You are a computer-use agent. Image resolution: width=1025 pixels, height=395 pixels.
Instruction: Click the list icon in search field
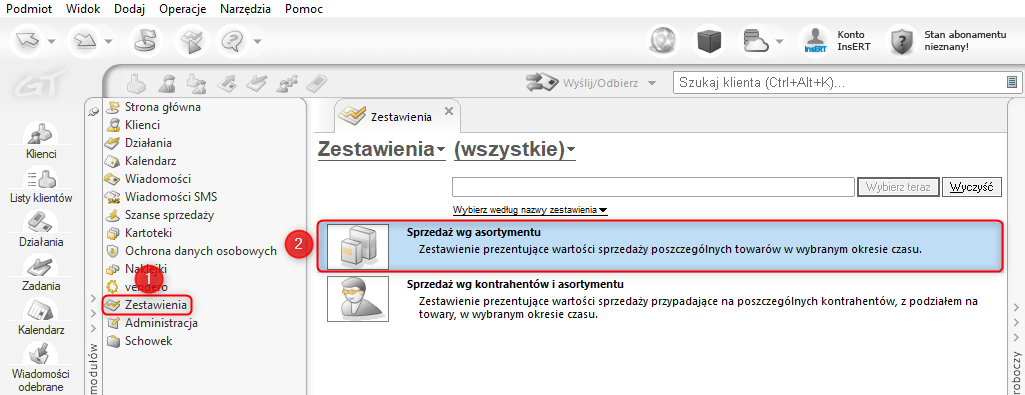click(x=1012, y=82)
